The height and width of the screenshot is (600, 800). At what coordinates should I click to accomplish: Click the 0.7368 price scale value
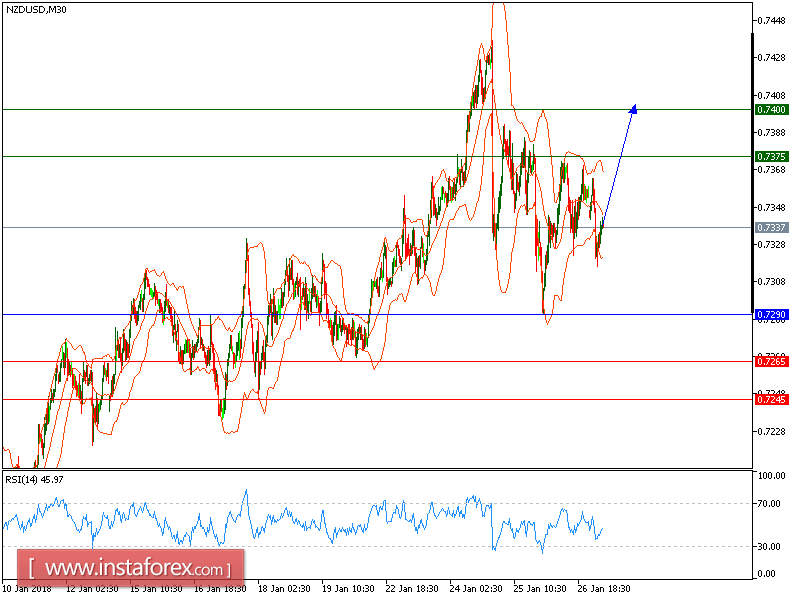point(771,169)
